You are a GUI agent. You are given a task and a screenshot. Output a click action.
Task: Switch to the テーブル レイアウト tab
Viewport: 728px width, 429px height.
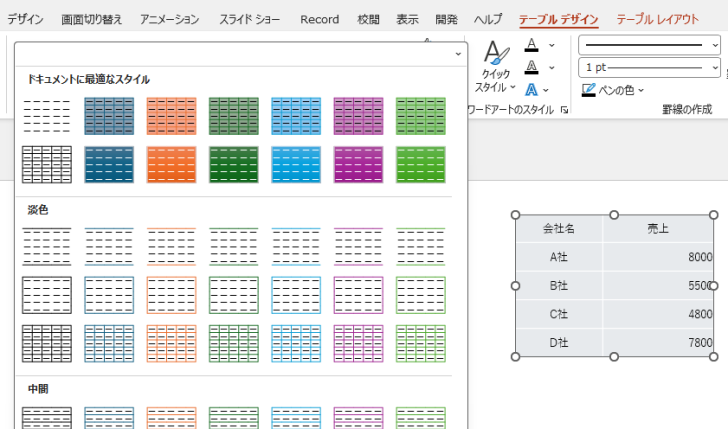[x=657, y=20]
